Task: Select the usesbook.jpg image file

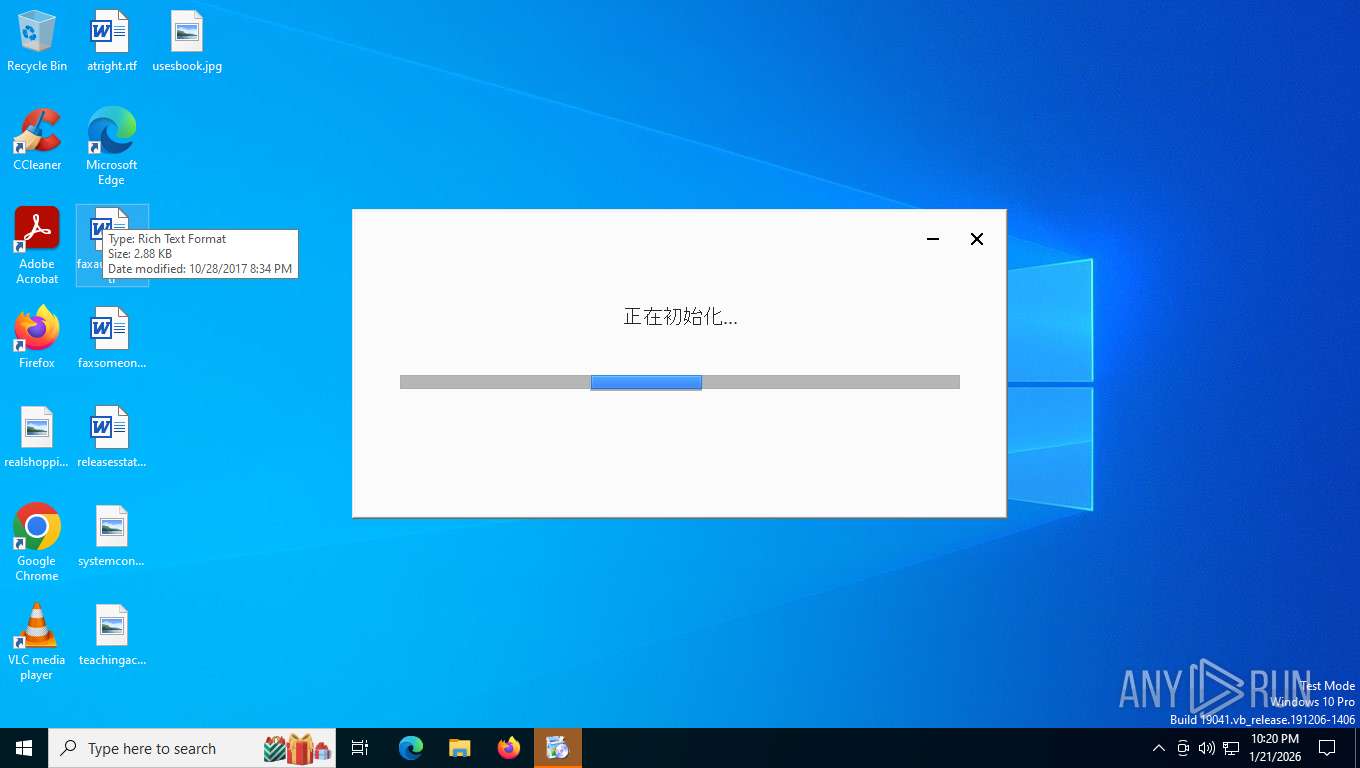Action: (187, 41)
